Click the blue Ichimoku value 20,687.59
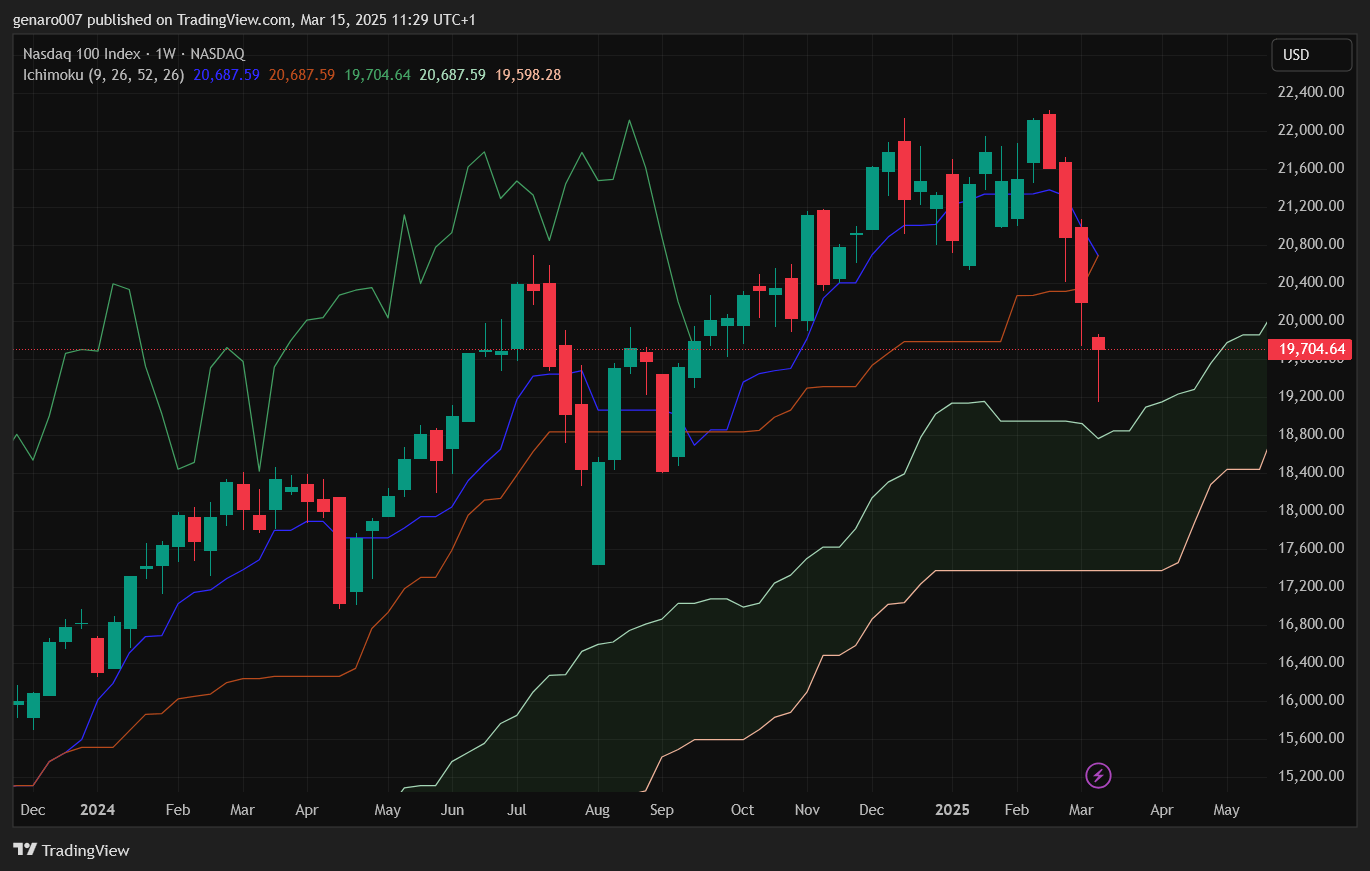Image resolution: width=1370 pixels, height=871 pixels. 227,74
